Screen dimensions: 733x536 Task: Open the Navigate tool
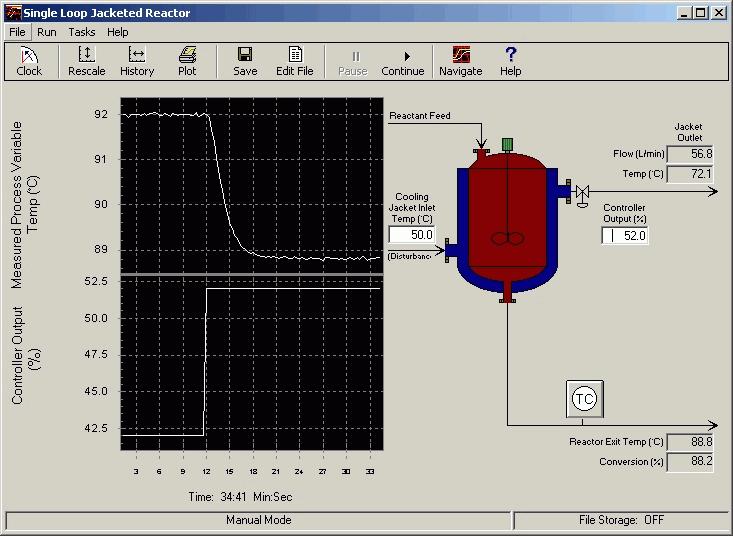(x=460, y=61)
